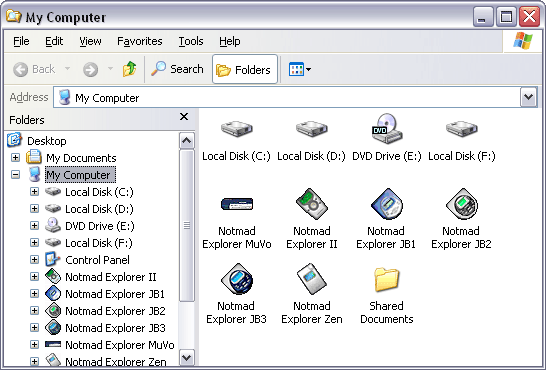Select Notmad Explorer II icon in main pane
This screenshot has height=370, width=546.
[312, 204]
